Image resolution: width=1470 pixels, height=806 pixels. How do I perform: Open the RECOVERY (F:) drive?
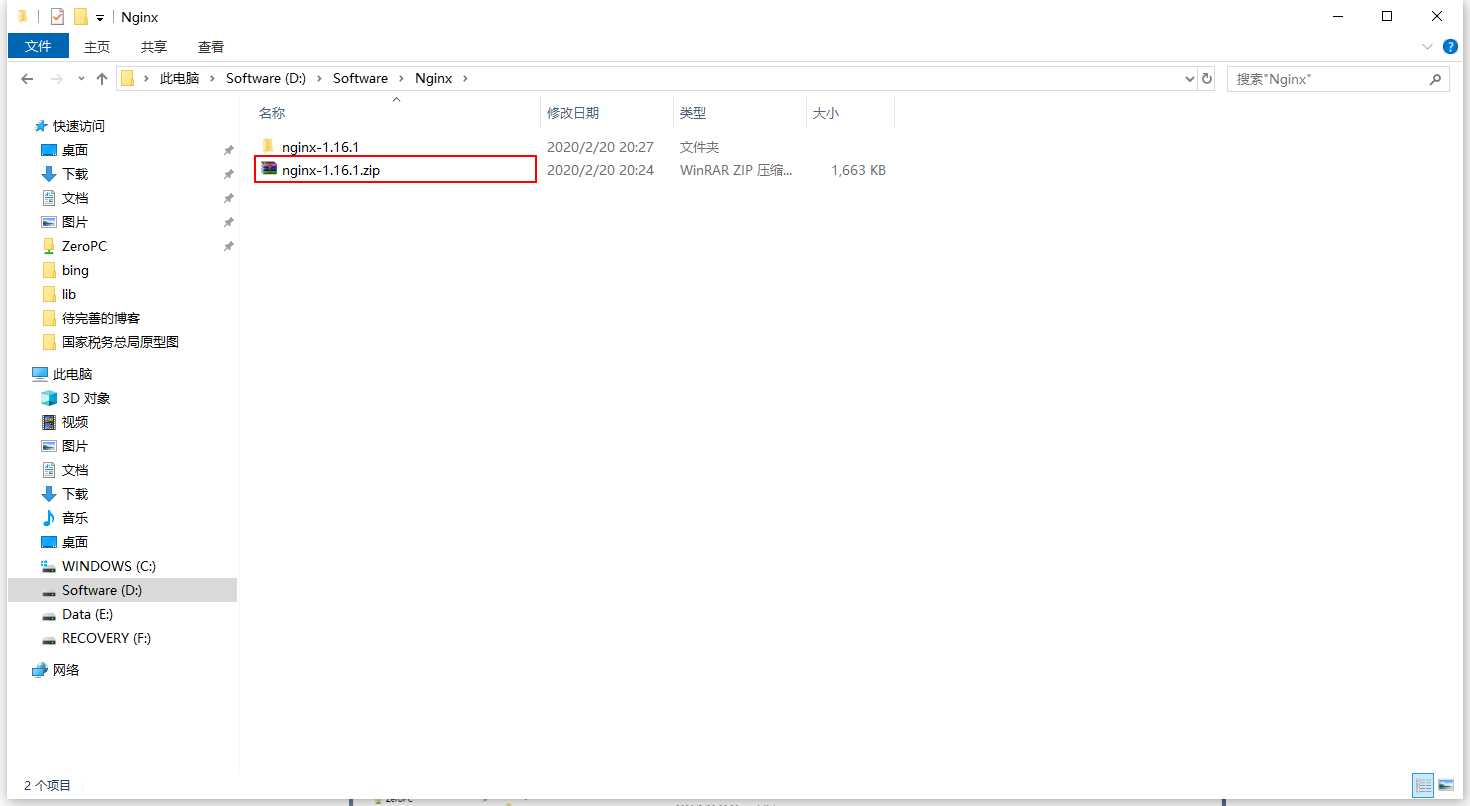[107, 638]
